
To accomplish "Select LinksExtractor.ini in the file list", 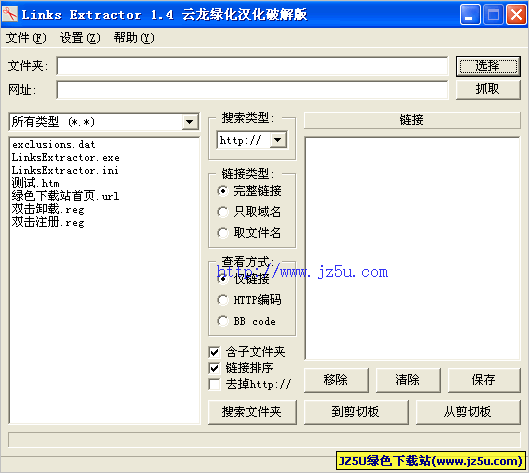I will click(65, 170).
